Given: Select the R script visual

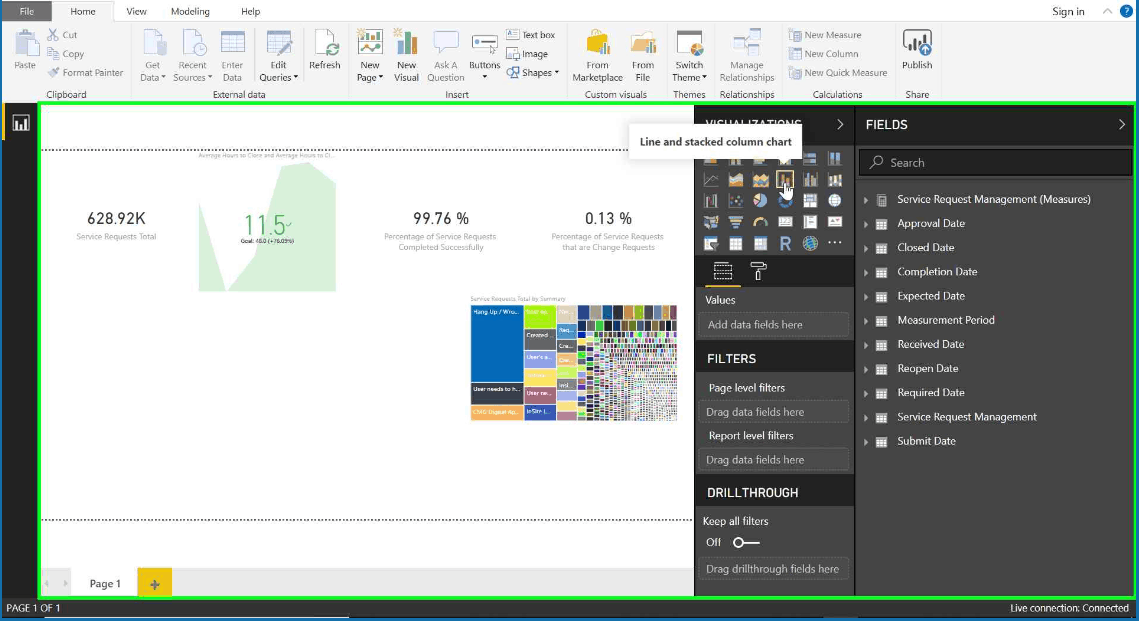Looking at the screenshot, I should coord(785,244).
